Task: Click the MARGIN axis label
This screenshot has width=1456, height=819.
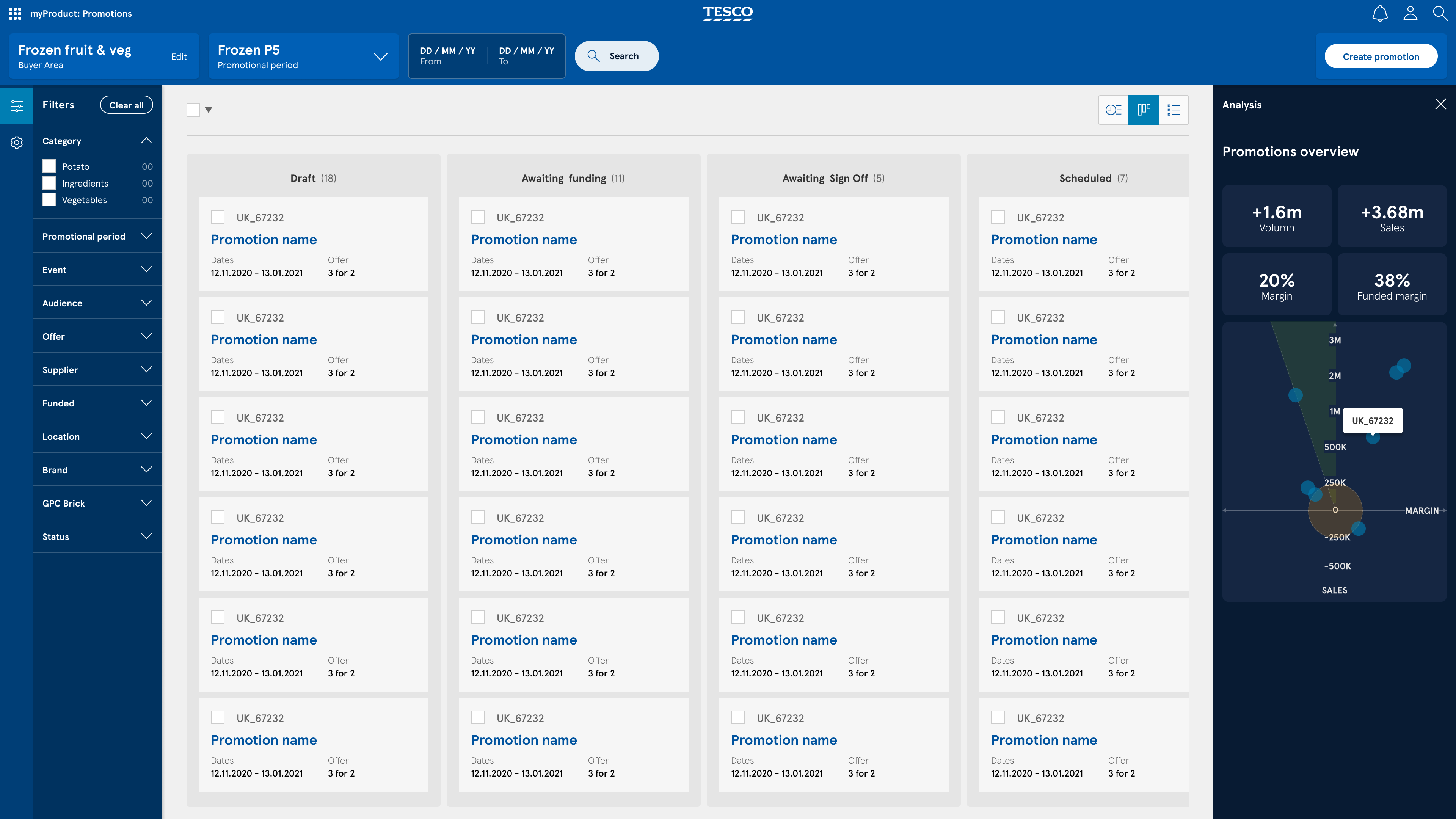Action: pyautogui.click(x=1421, y=510)
